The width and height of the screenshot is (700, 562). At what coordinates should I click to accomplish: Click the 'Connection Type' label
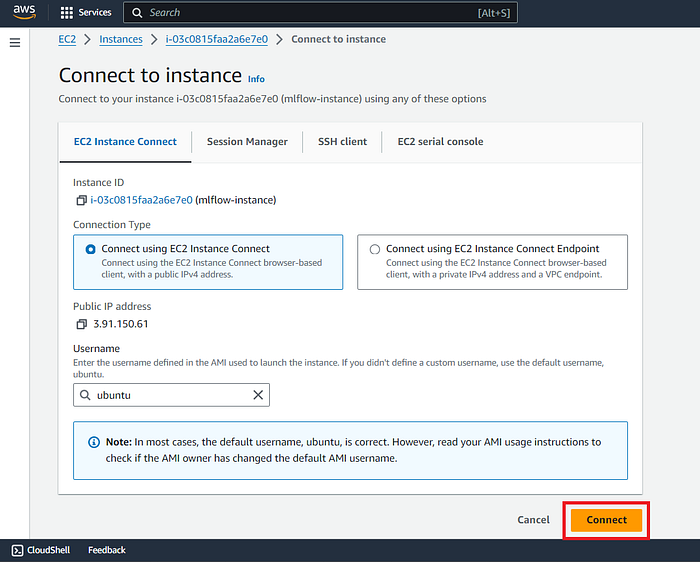point(112,225)
